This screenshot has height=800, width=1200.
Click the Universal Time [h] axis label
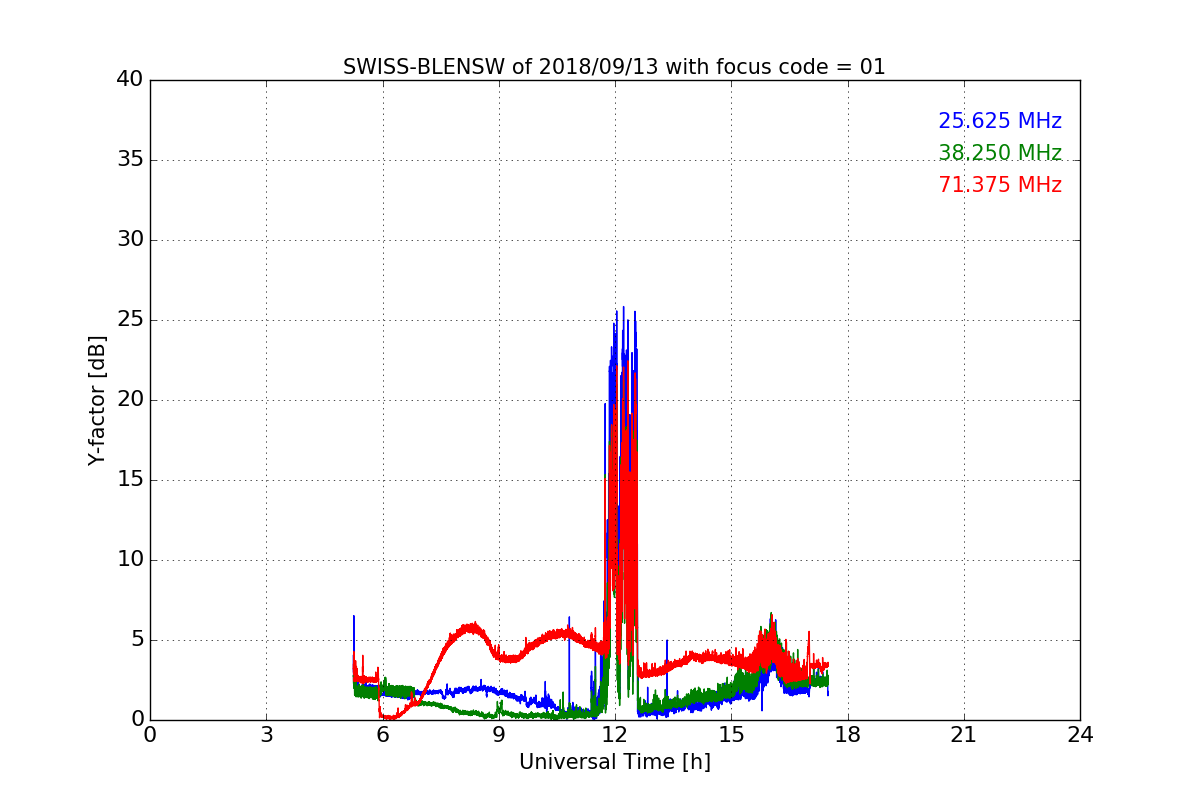tap(614, 762)
